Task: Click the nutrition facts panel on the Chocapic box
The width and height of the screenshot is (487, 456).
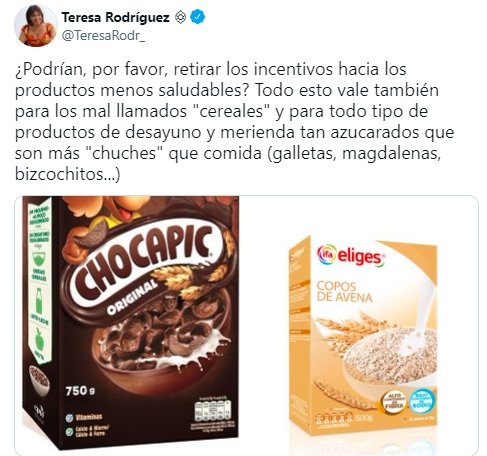Action: (213, 410)
